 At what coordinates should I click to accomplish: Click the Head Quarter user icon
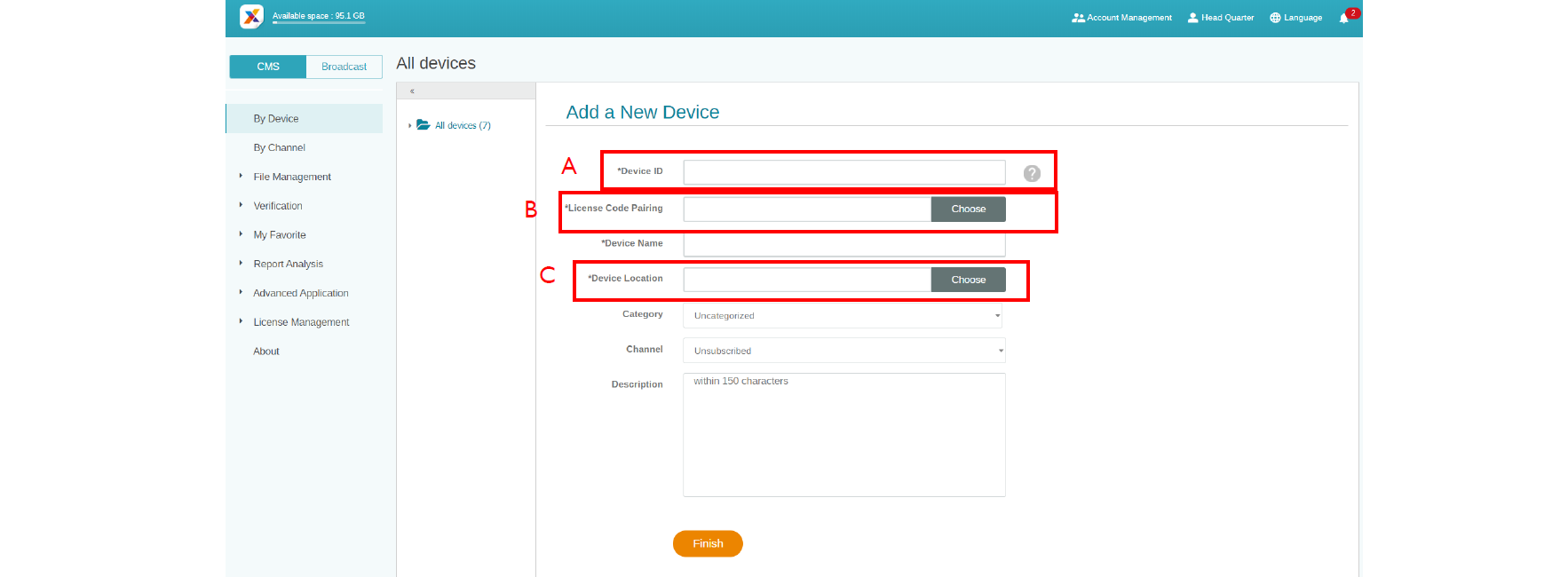1192,18
